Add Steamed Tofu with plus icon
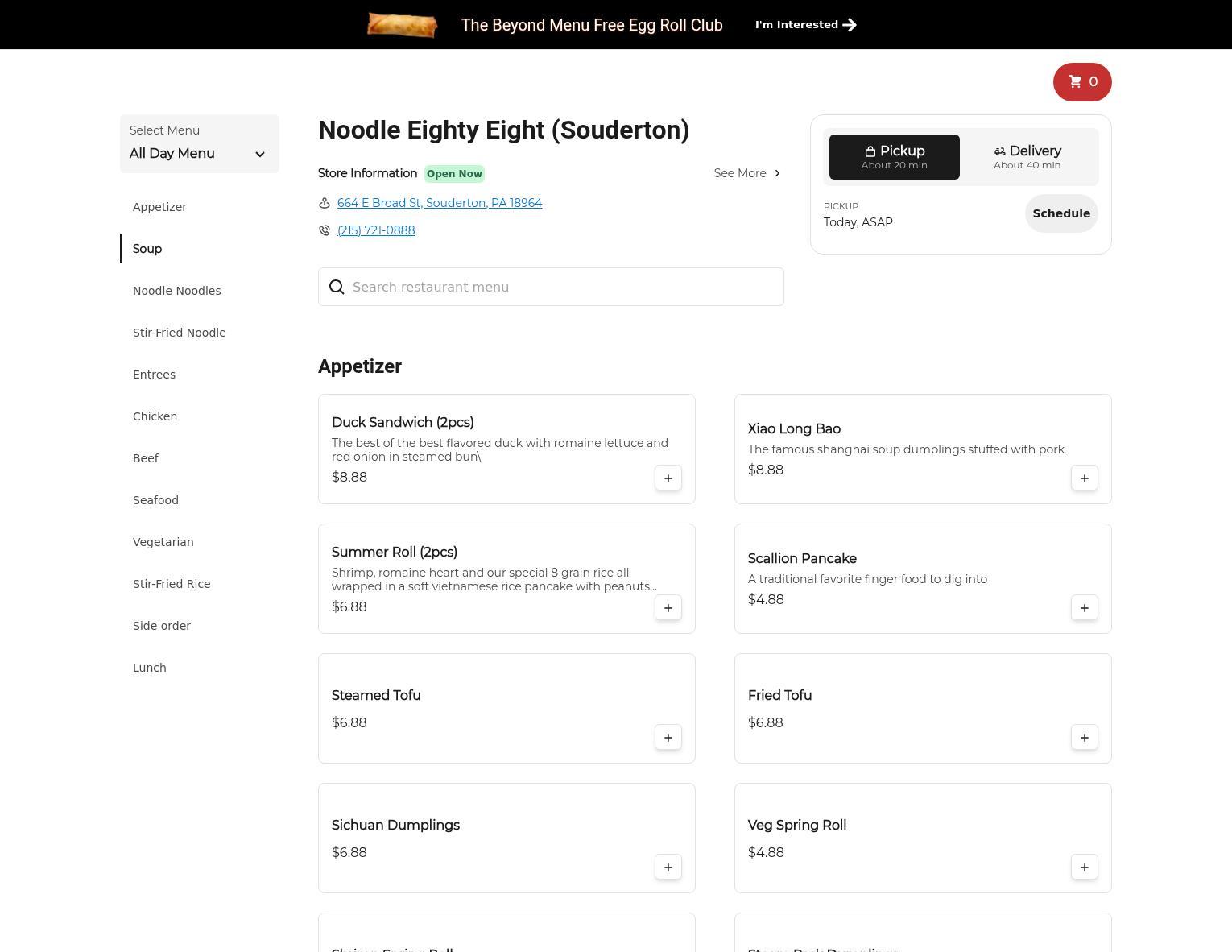1232x952 pixels. 668,738
